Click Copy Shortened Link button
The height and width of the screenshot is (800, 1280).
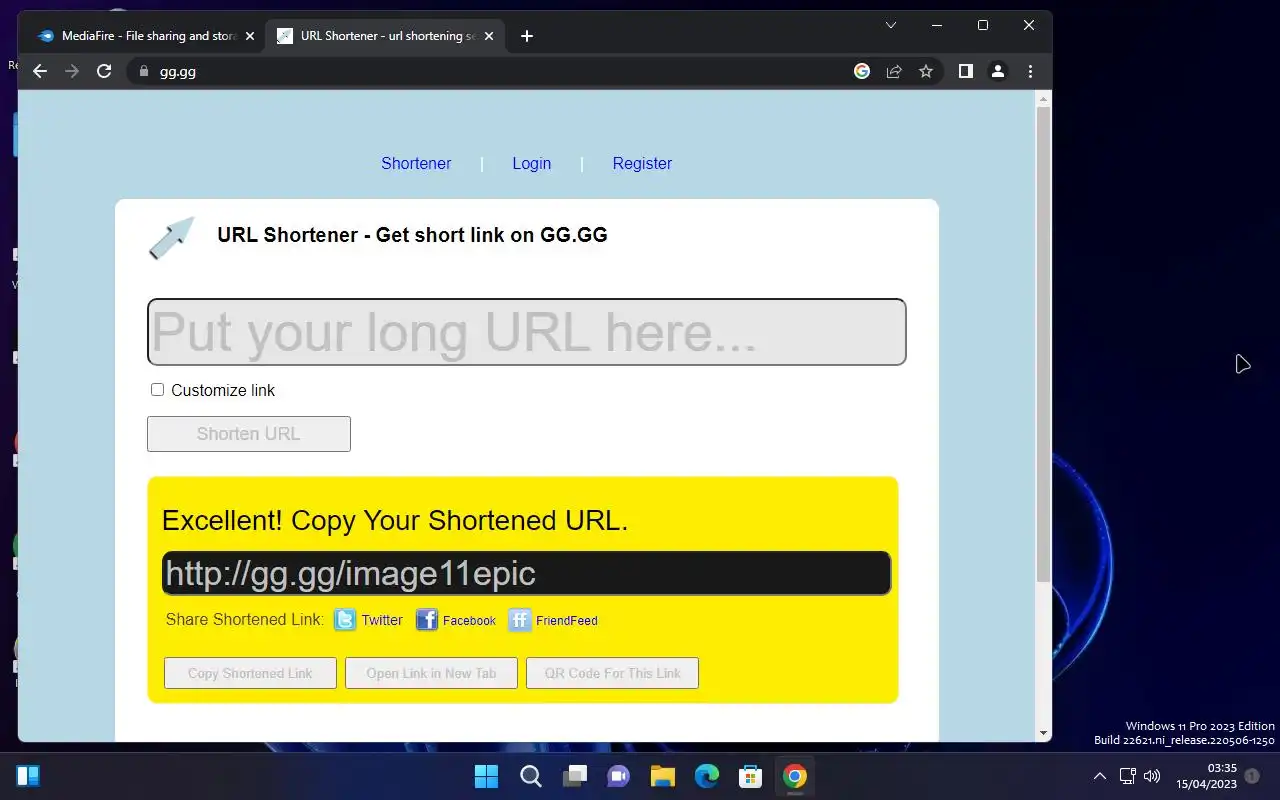(250, 673)
